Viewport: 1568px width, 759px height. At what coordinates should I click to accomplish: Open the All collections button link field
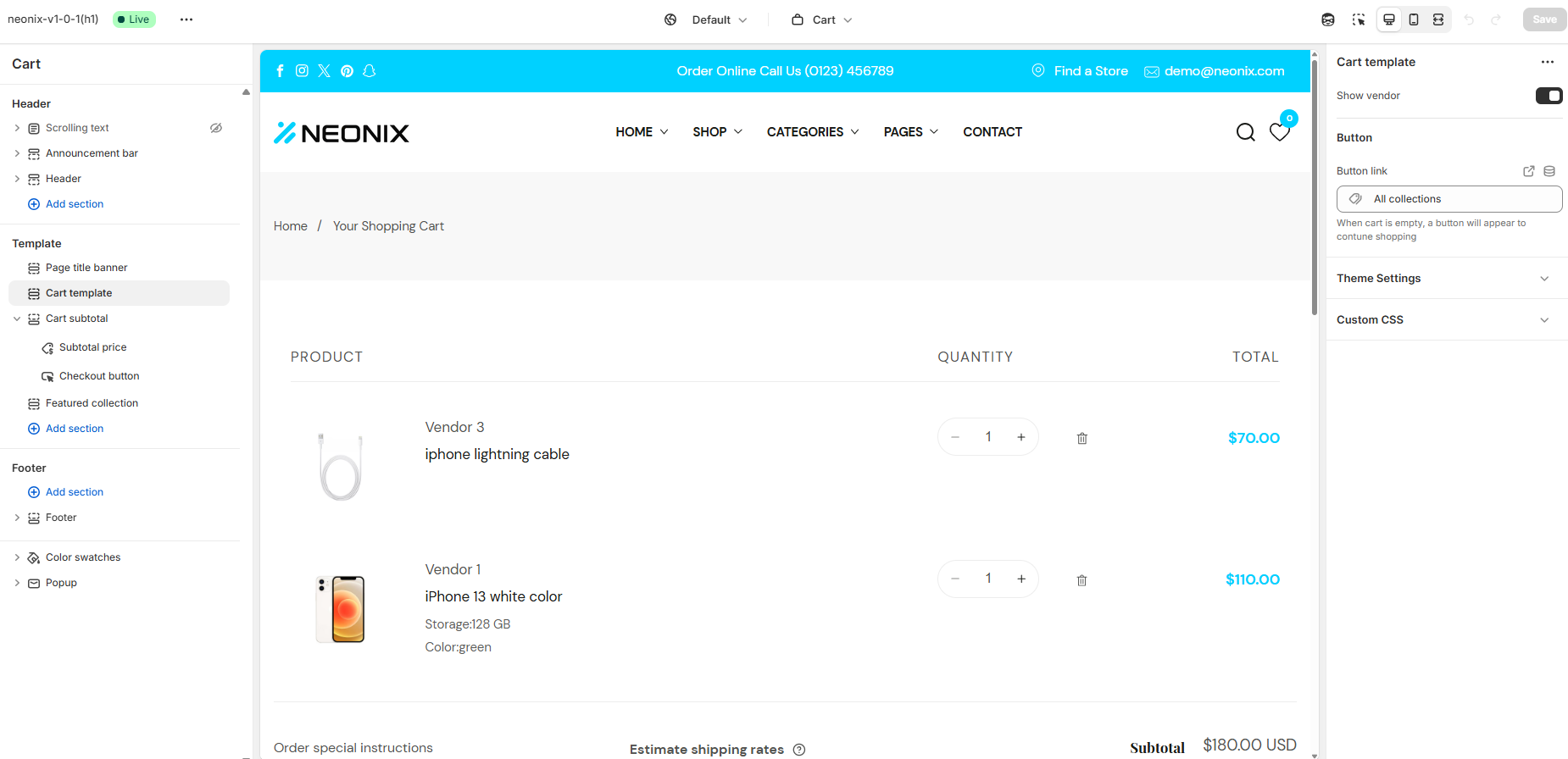(x=1449, y=199)
